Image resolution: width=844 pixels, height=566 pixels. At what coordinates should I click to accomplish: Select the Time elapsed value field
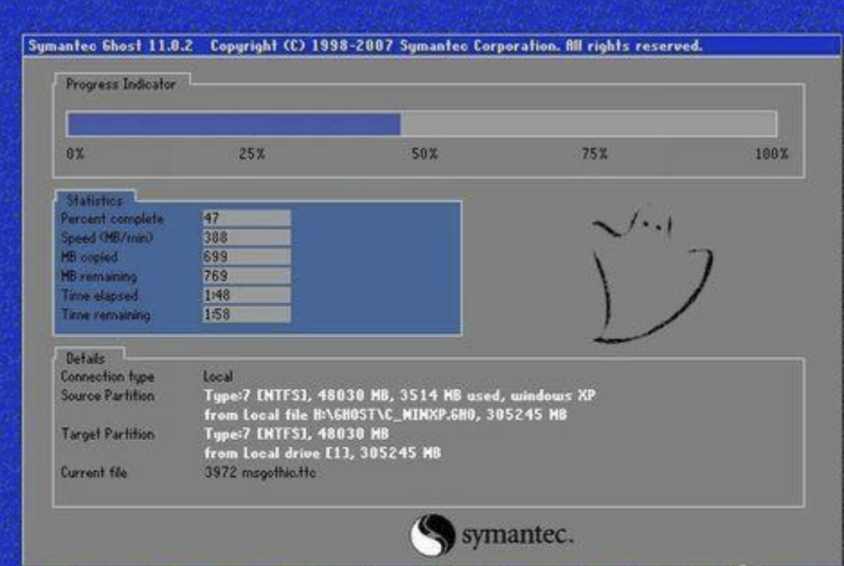(x=246, y=296)
